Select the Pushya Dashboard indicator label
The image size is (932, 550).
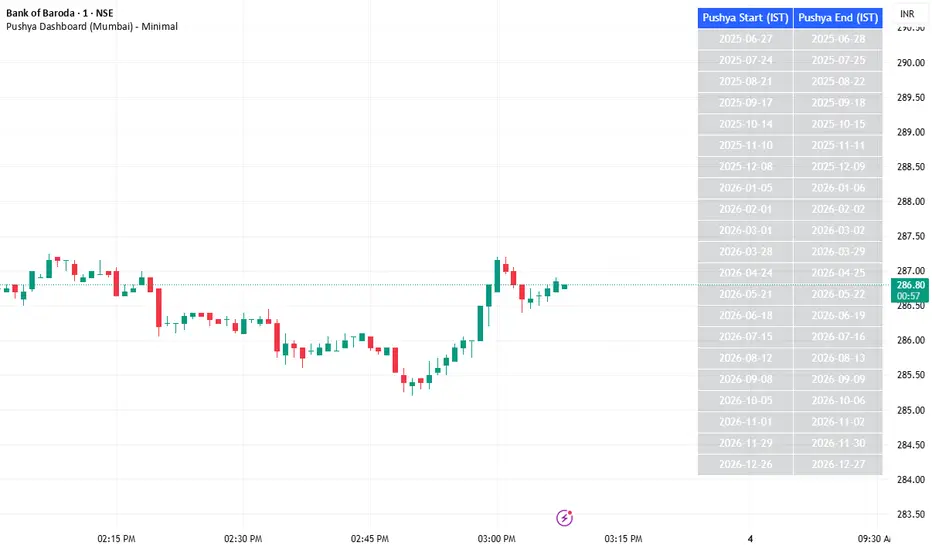point(91,26)
